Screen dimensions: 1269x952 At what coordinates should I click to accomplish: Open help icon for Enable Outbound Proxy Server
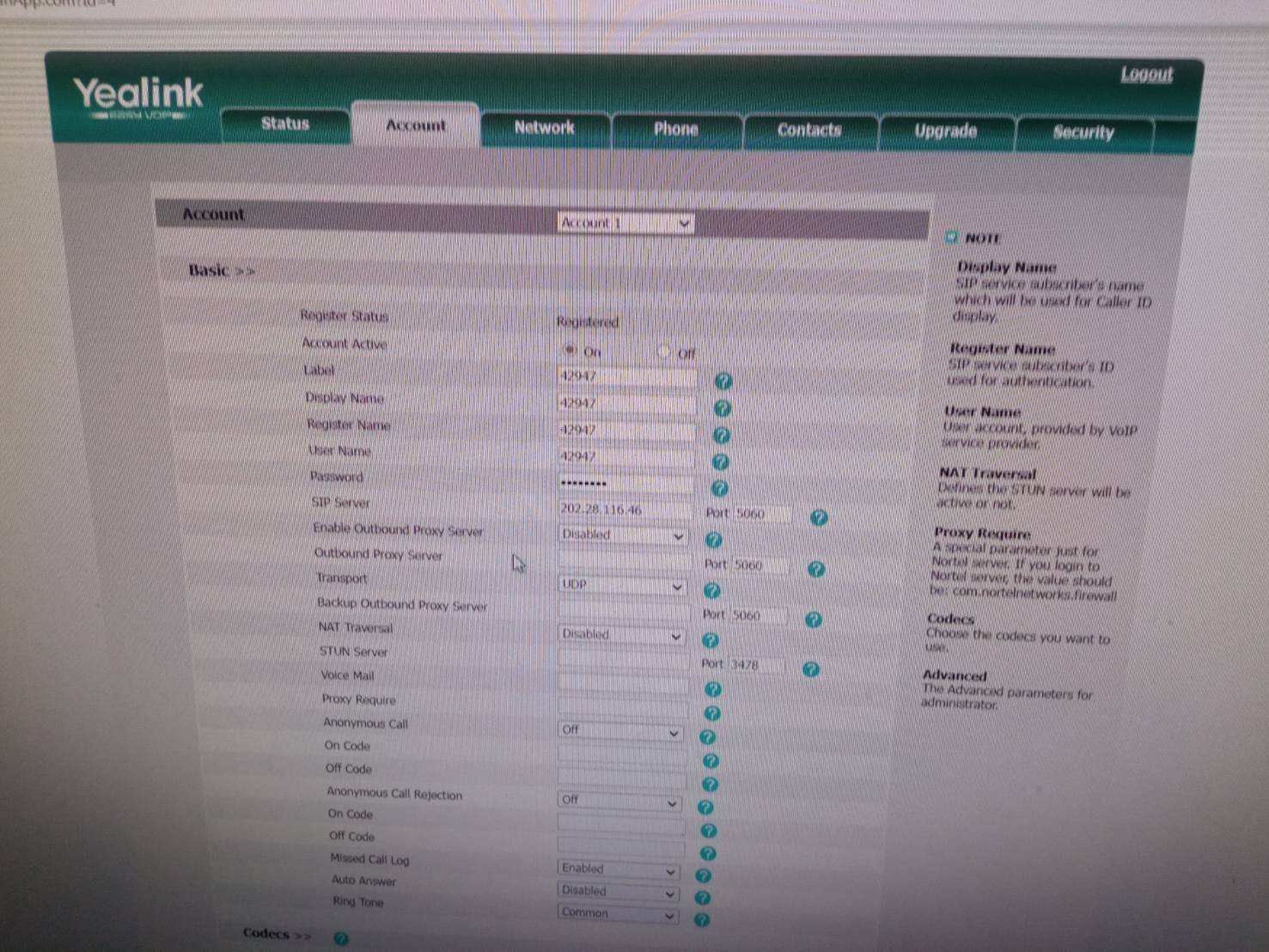(x=713, y=540)
